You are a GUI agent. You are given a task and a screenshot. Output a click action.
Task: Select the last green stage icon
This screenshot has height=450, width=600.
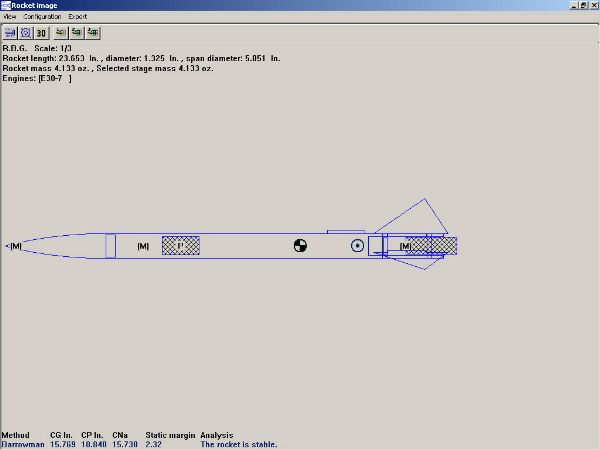[92, 32]
